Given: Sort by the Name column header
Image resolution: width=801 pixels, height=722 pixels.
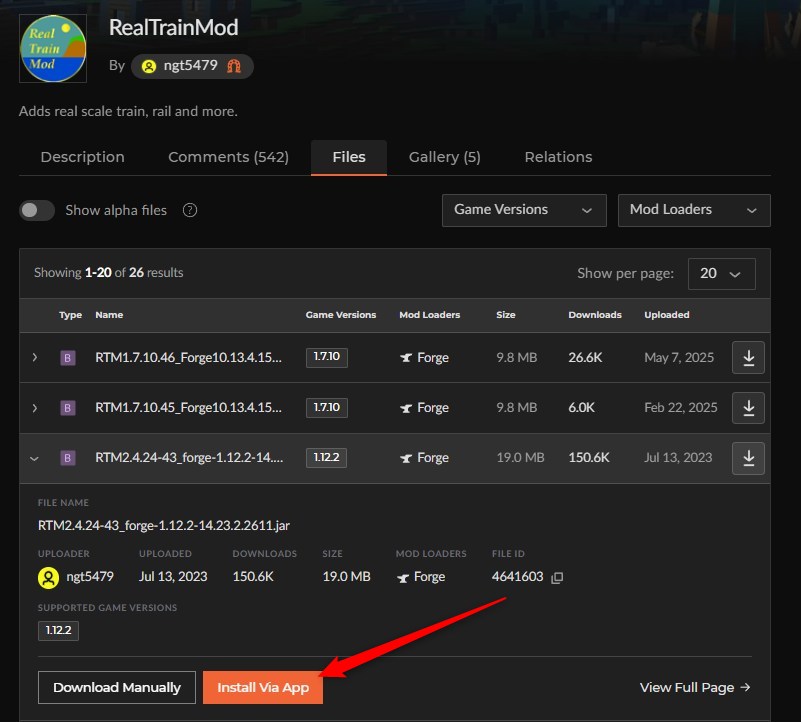Looking at the screenshot, I should coord(109,315).
